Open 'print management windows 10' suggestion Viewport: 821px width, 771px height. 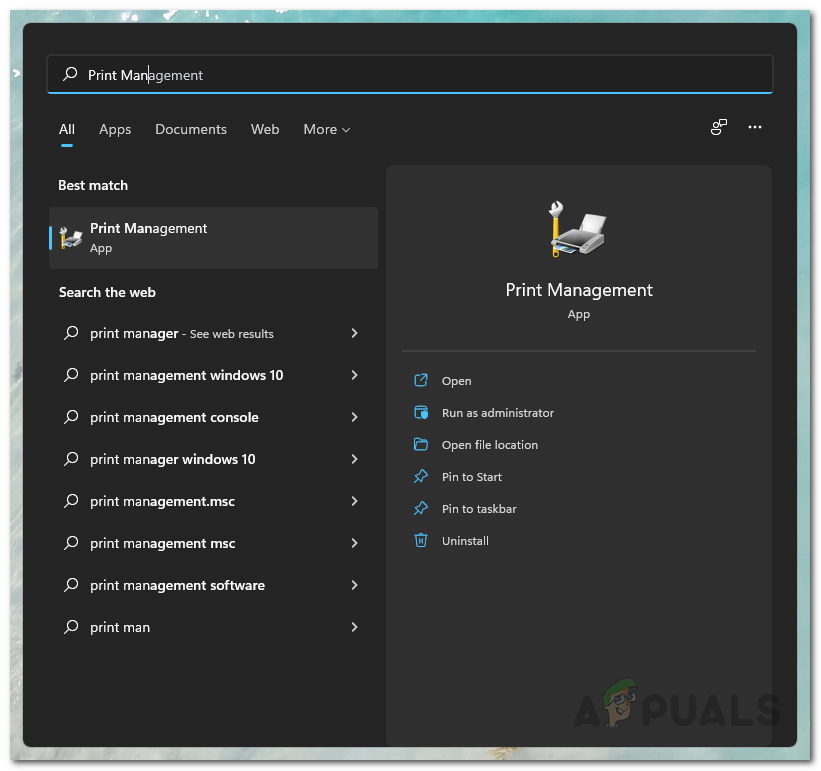click(213, 375)
